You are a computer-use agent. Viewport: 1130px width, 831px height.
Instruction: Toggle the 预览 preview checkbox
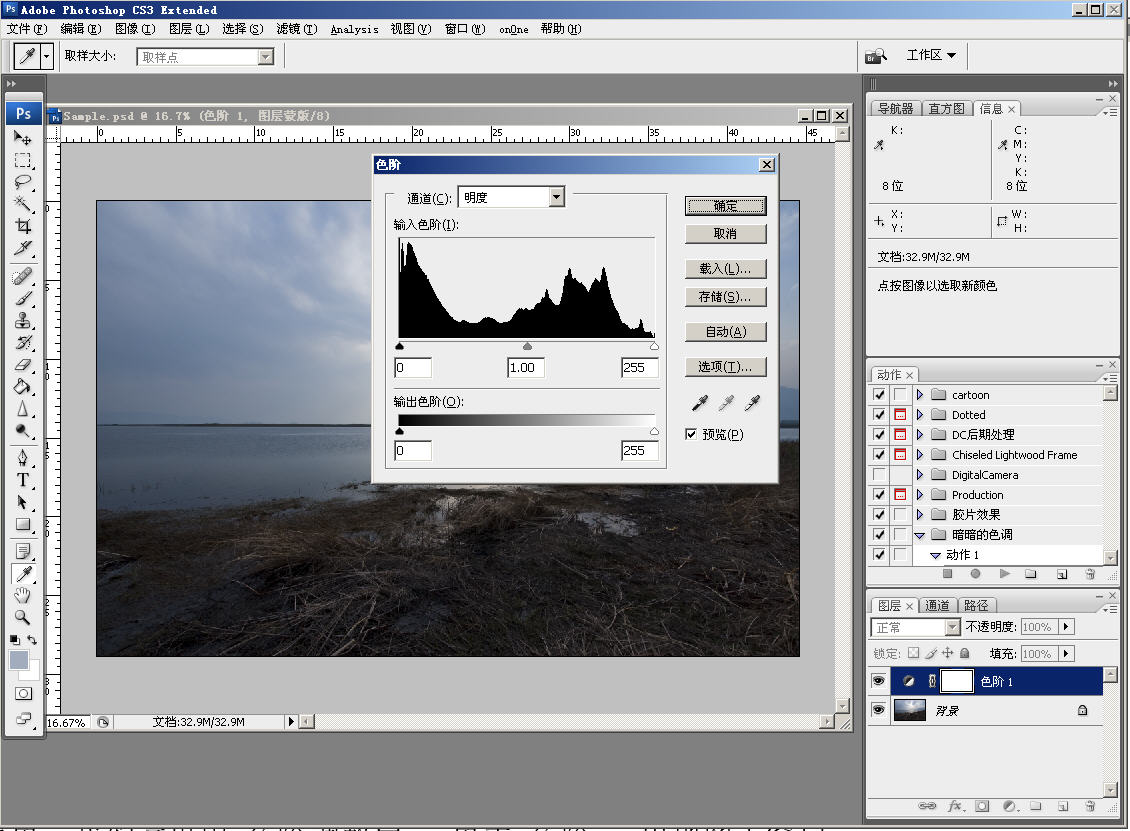click(691, 434)
